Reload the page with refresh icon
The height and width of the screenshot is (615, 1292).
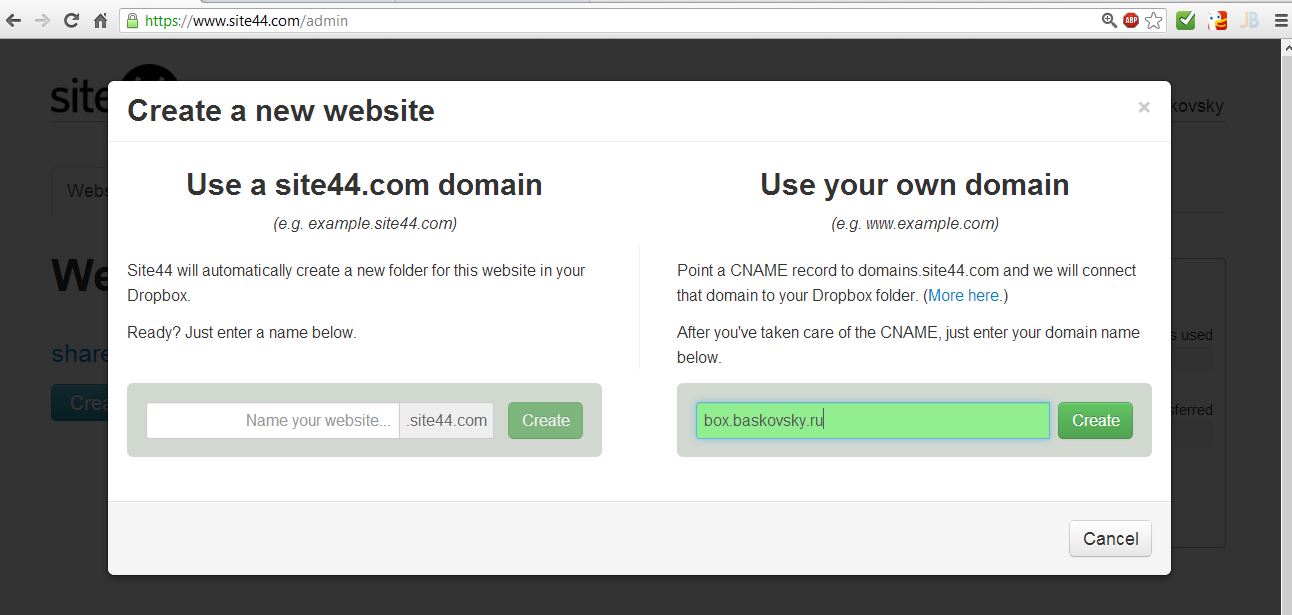coord(71,20)
